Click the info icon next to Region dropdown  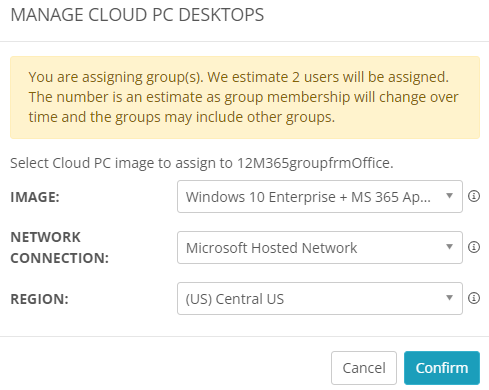(474, 298)
